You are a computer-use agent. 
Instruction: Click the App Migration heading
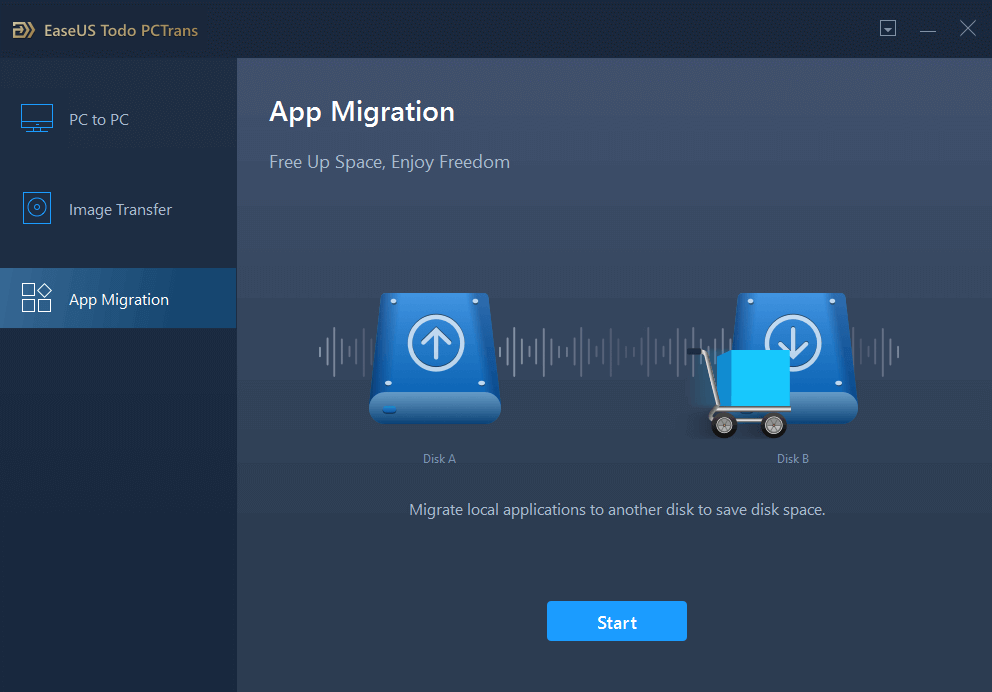[362, 113]
